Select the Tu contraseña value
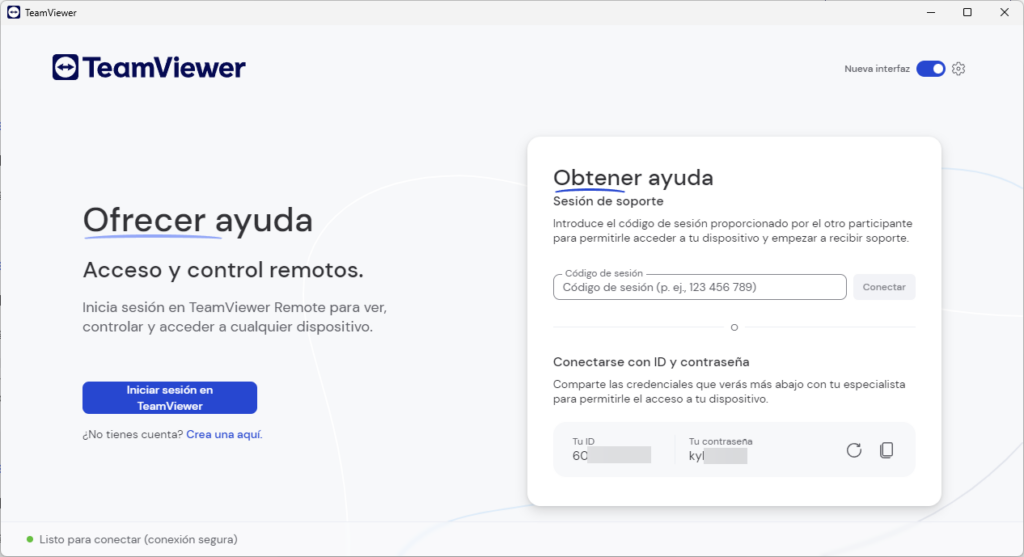 click(718, 456)
